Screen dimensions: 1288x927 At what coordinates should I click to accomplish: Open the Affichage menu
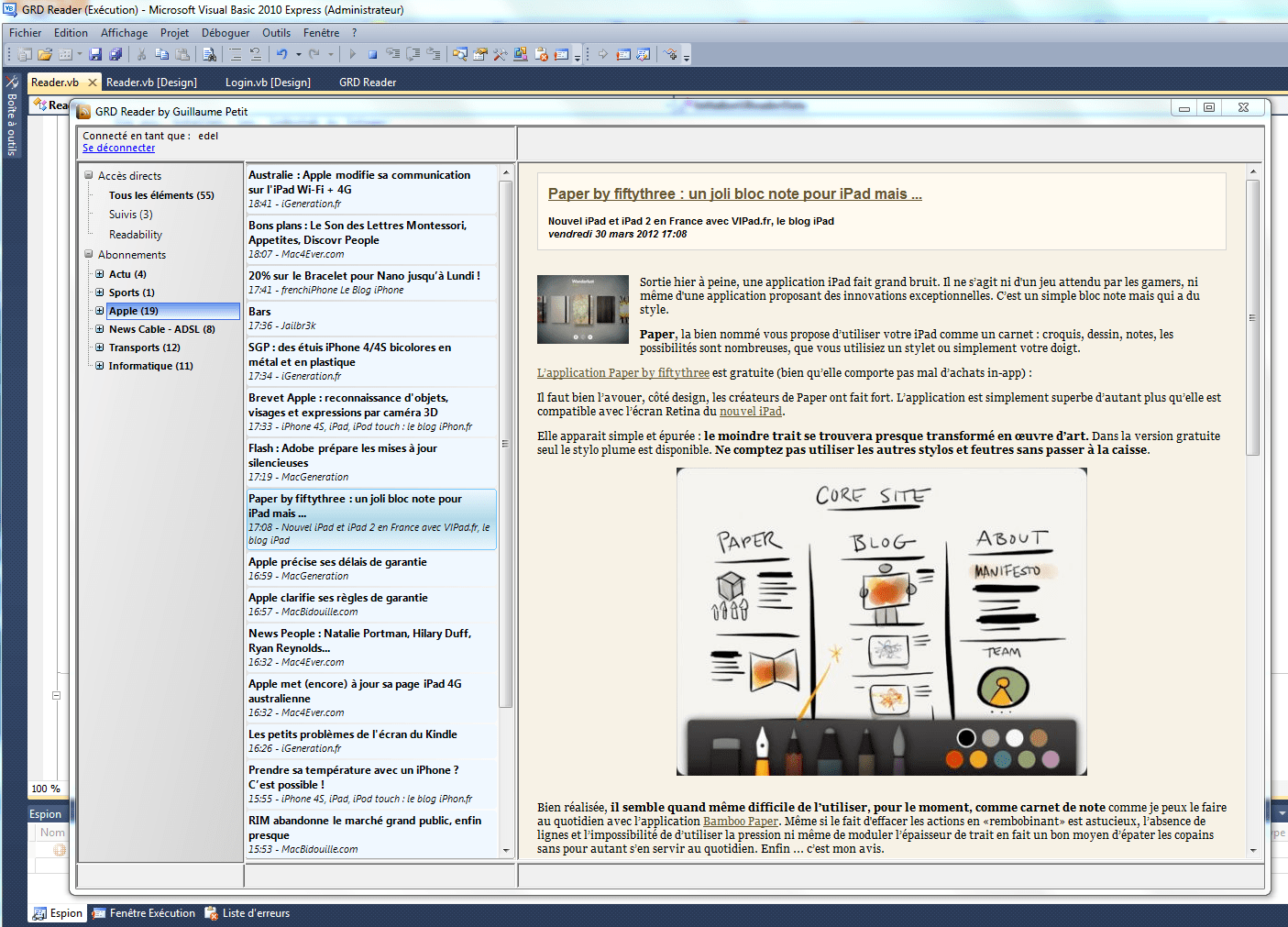[x=124, y=33]
